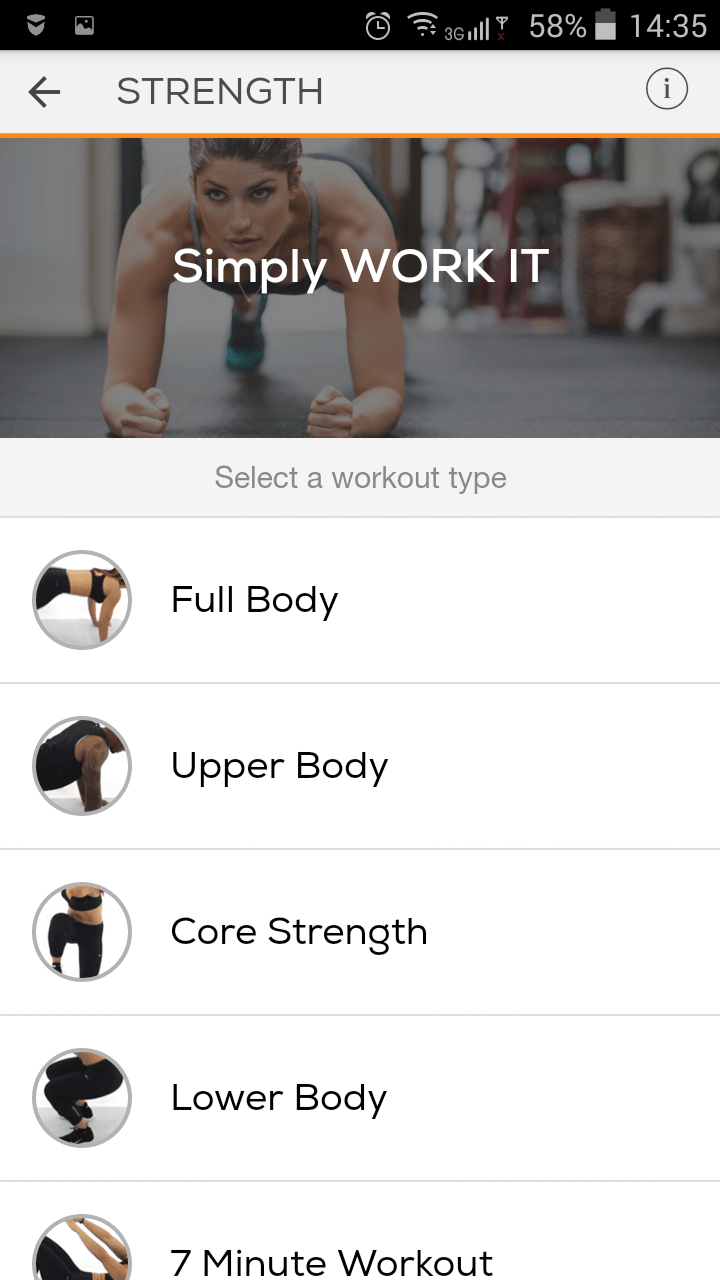Viewport: 720px width, 1280px height.
Task: Tap the image notification icon
Action: [x=85, y=27]
